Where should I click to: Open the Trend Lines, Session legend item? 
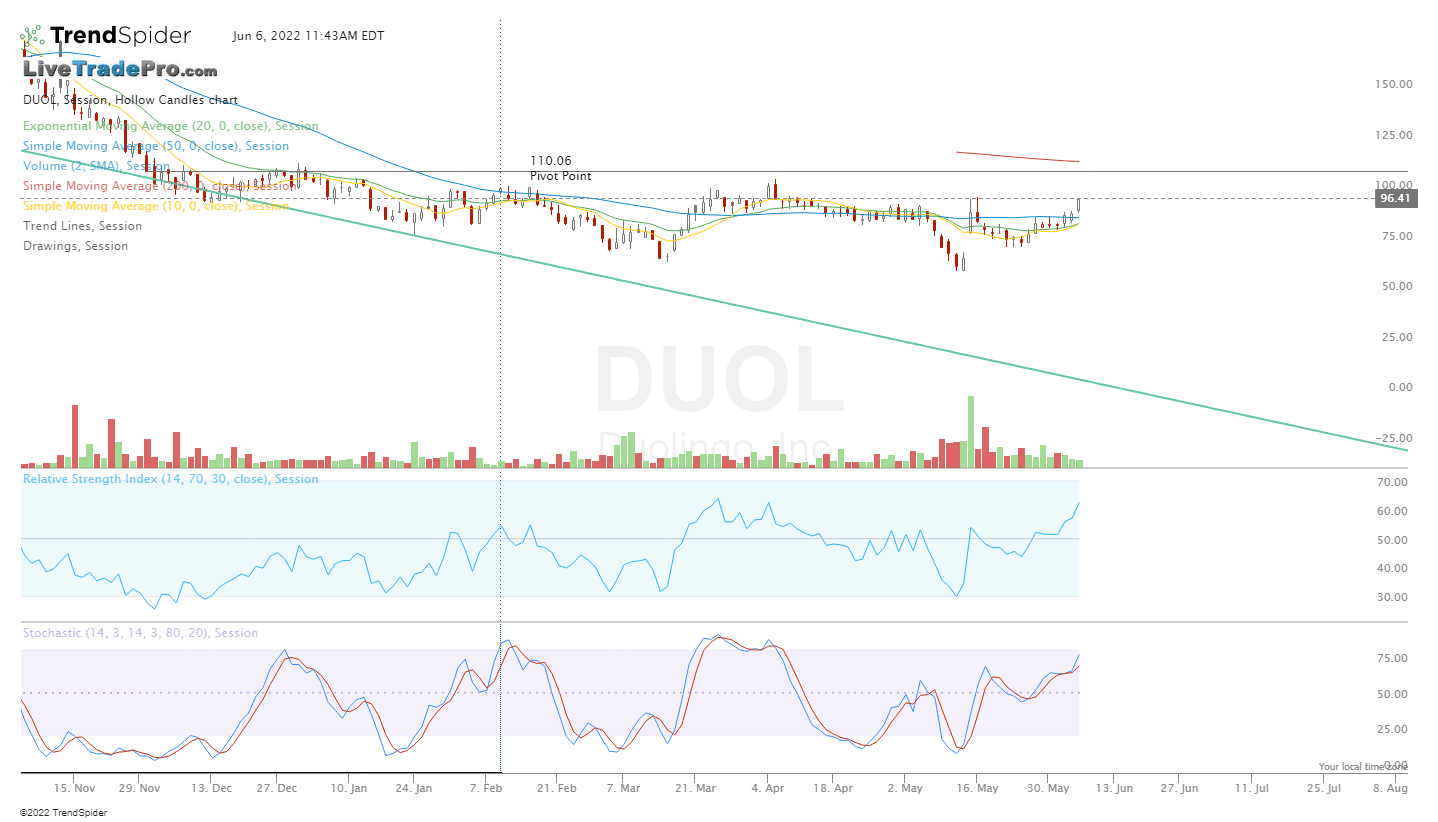pos(82,226)
